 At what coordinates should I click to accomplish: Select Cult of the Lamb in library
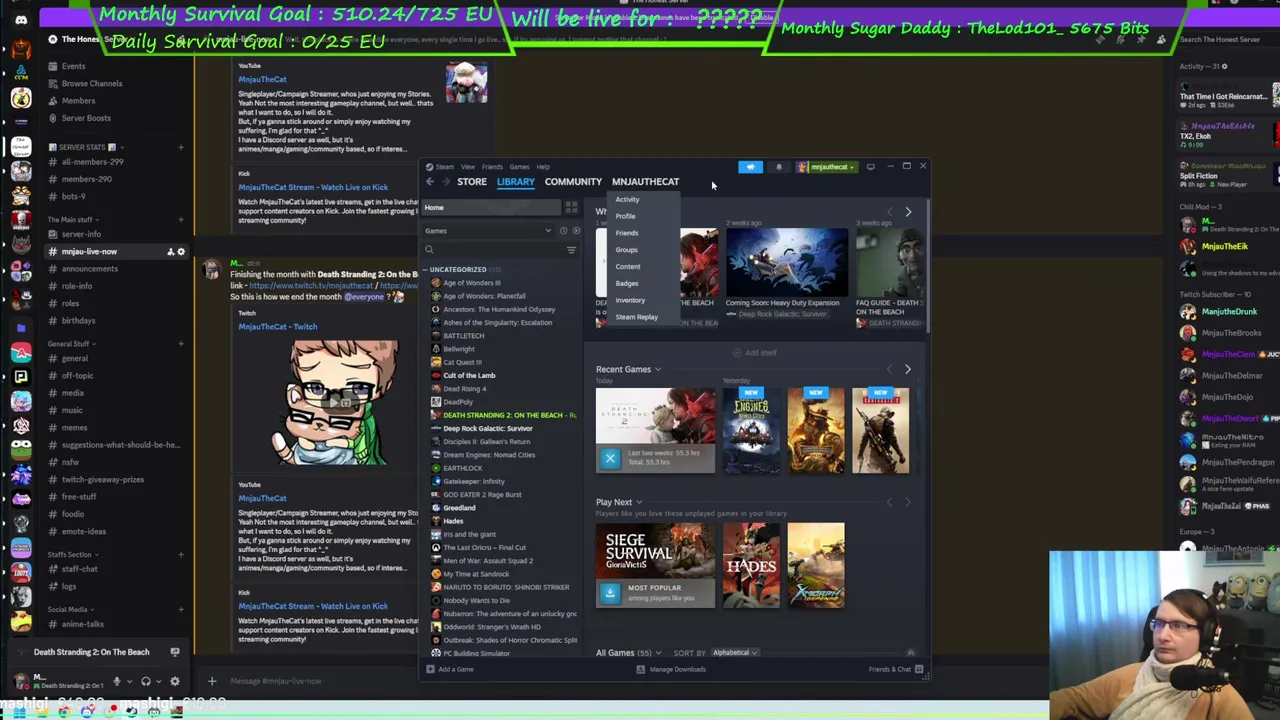coord(468,376)
